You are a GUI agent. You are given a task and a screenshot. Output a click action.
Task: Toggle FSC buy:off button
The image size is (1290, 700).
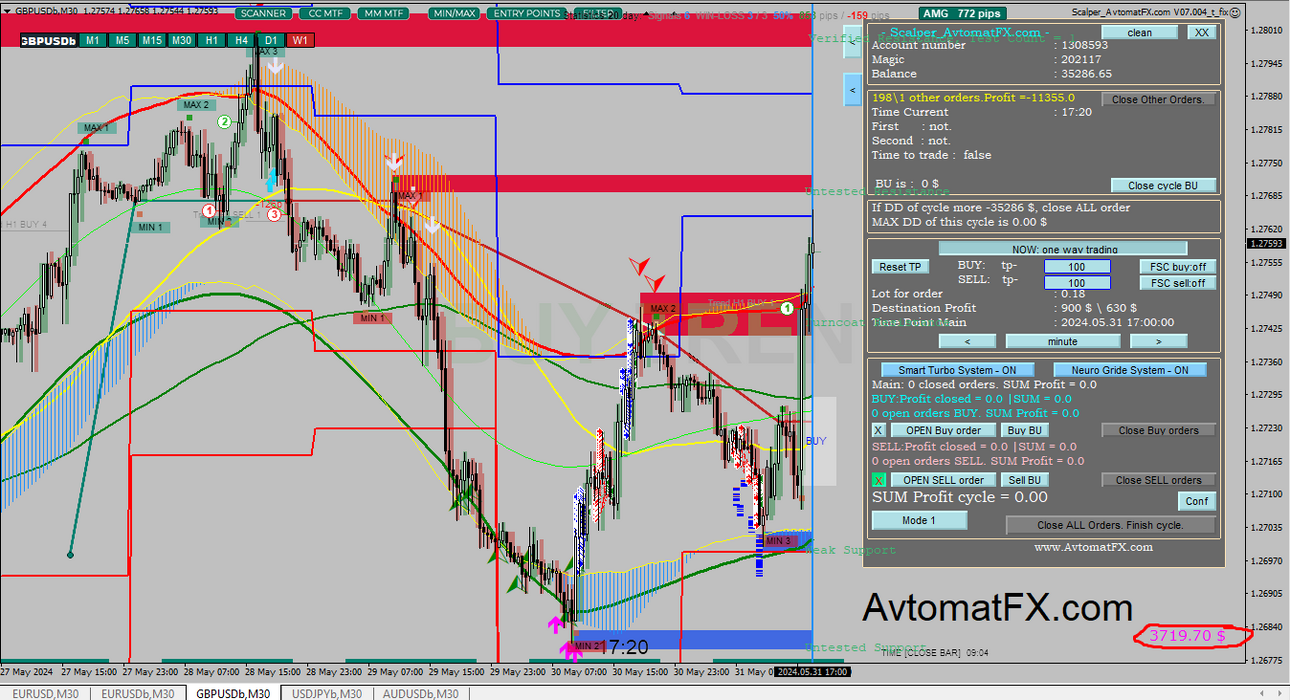[1178, 266]
